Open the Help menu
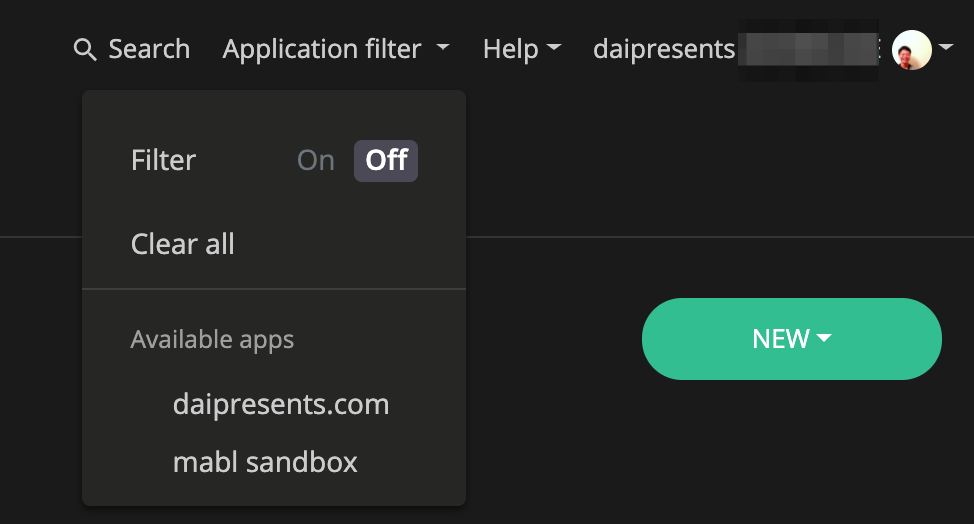Screen dimensions: 974x524 coord(510,49)
